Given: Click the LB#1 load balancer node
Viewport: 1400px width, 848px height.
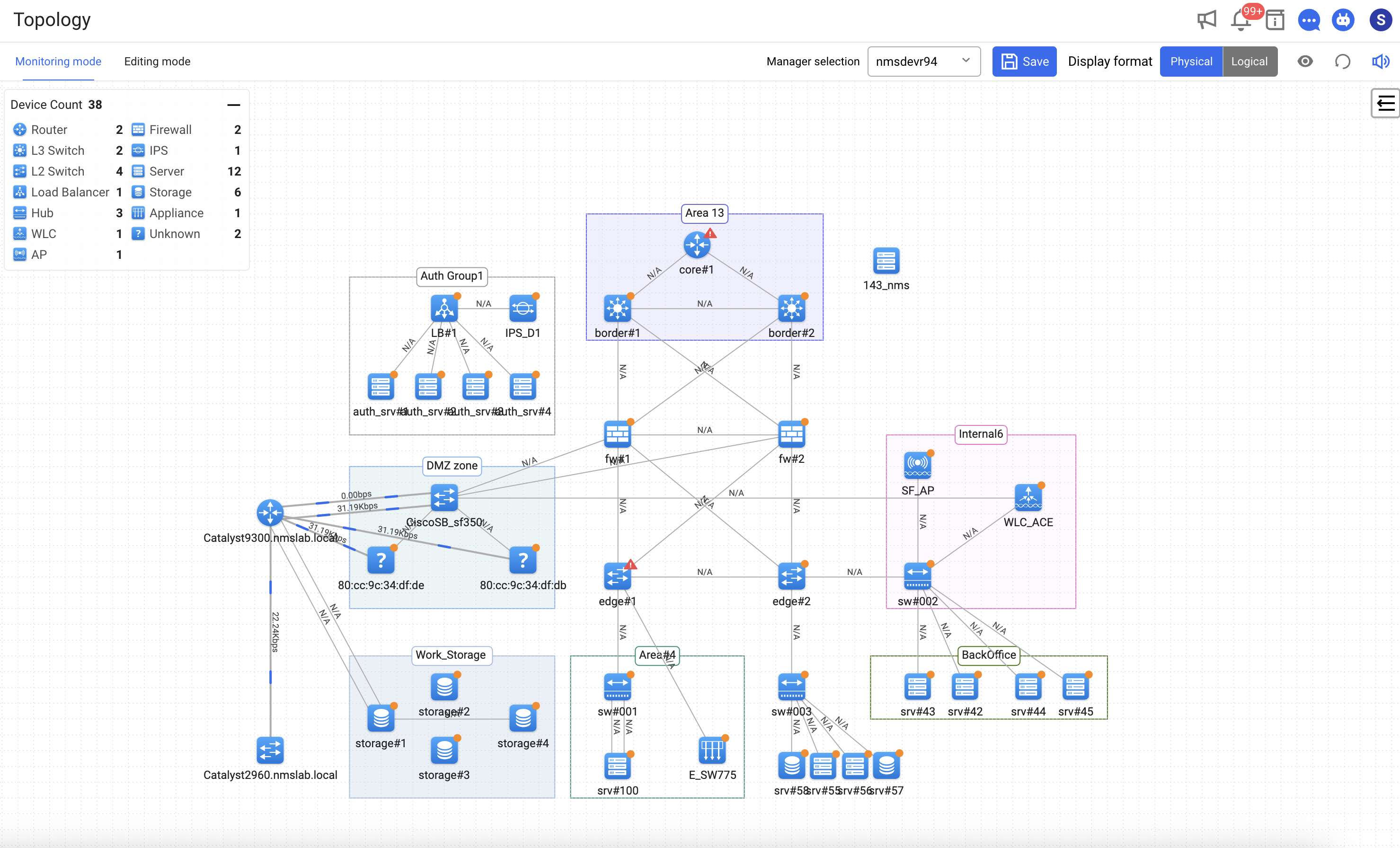Looking at the screenshot, I should pyautogui.click(x=444, y=309).
